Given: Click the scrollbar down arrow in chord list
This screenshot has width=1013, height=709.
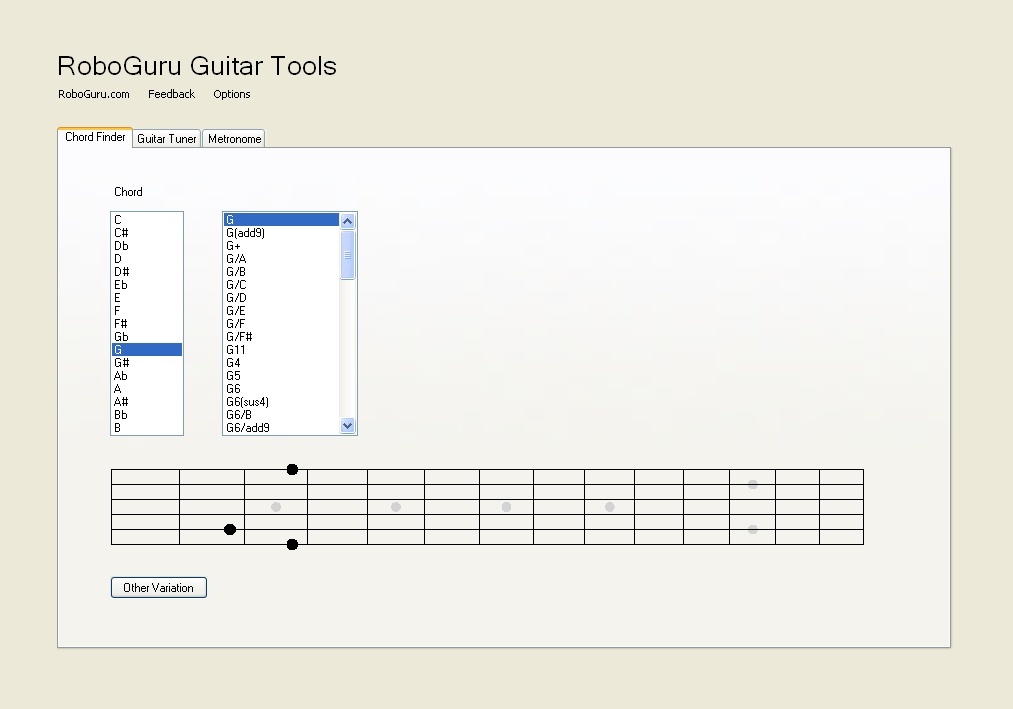Looking at the screenshot, I should pos(347,425).
